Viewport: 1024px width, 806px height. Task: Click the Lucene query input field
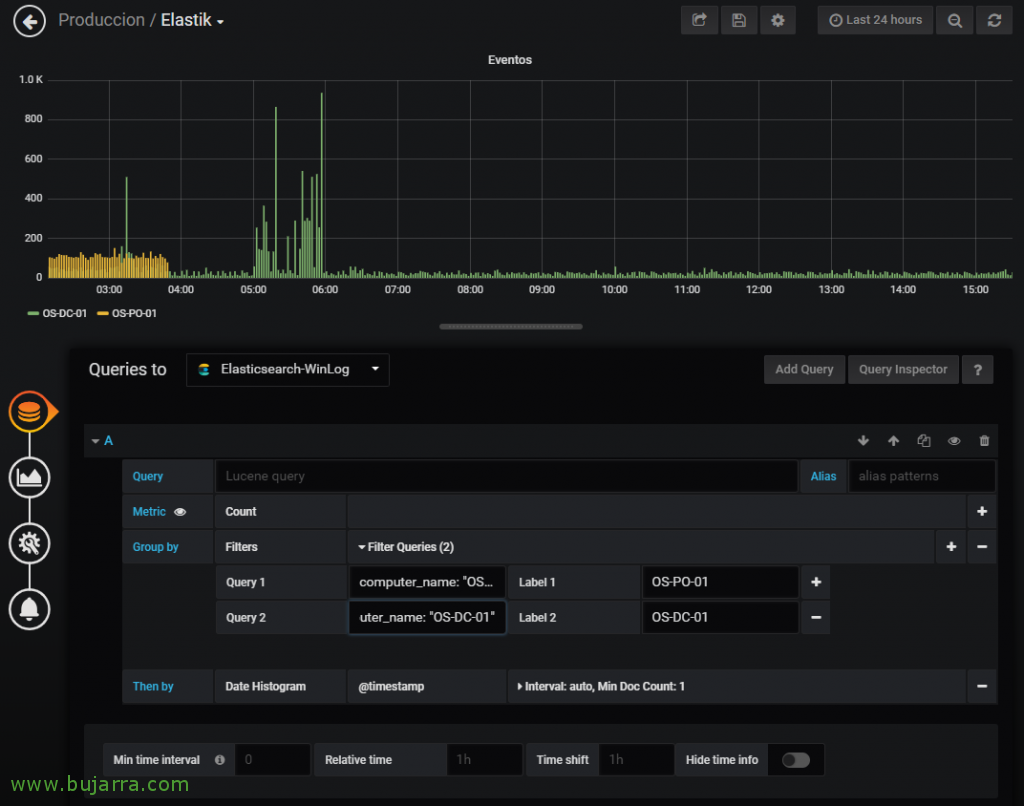click(x=500, y=475)
